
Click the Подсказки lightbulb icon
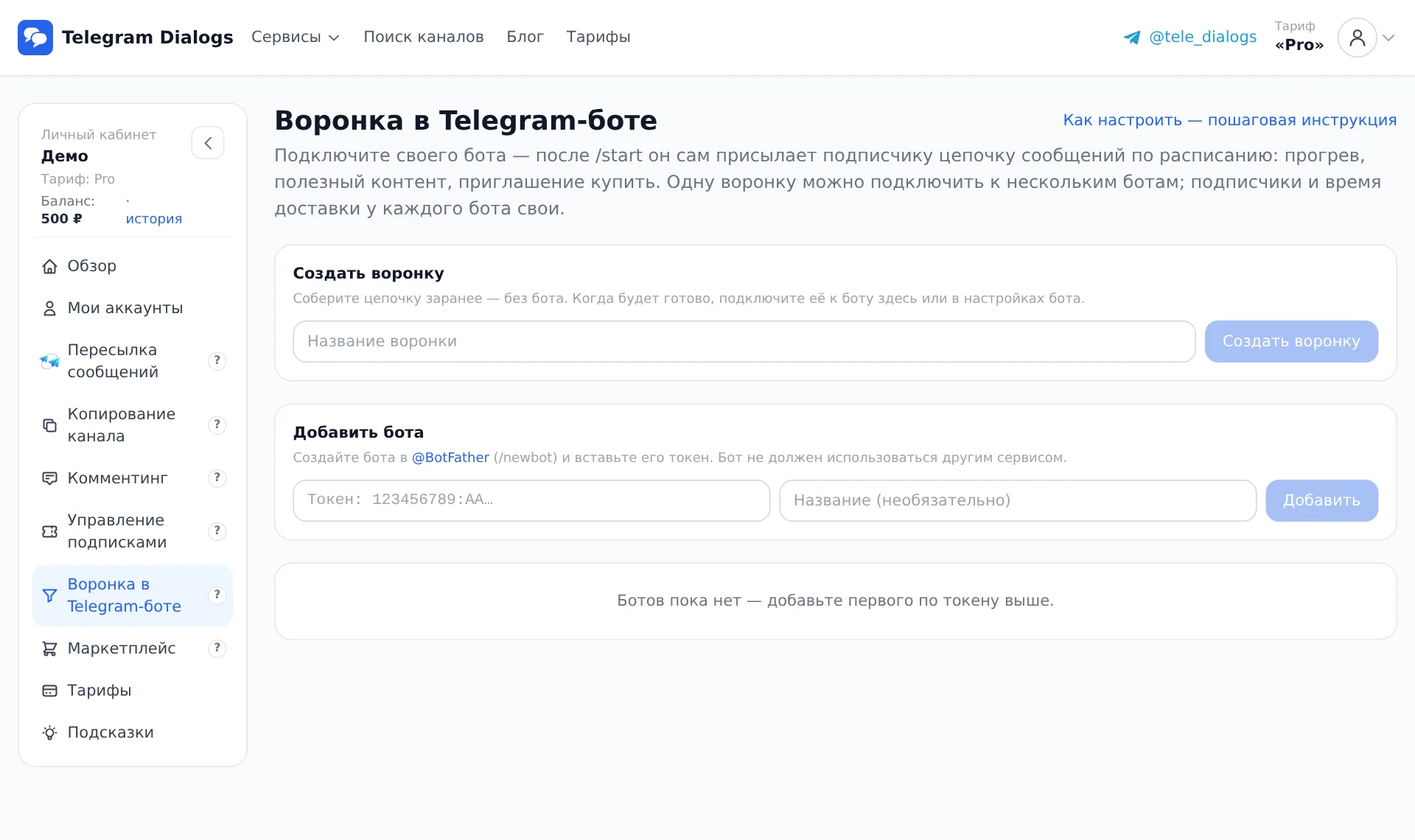click(x=49, y=732)
